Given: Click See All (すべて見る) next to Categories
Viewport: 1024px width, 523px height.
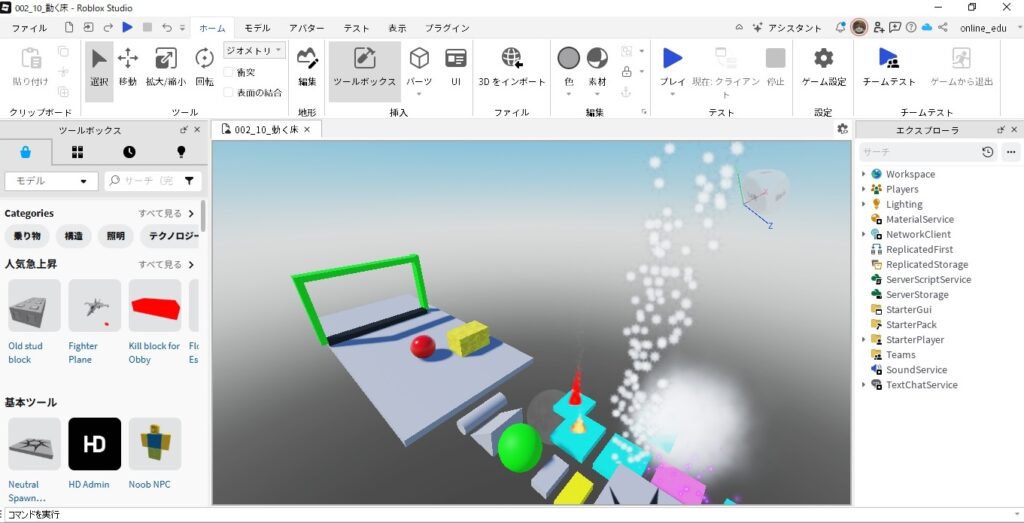Looking at the screenshot, I should [x=160, y=213].
